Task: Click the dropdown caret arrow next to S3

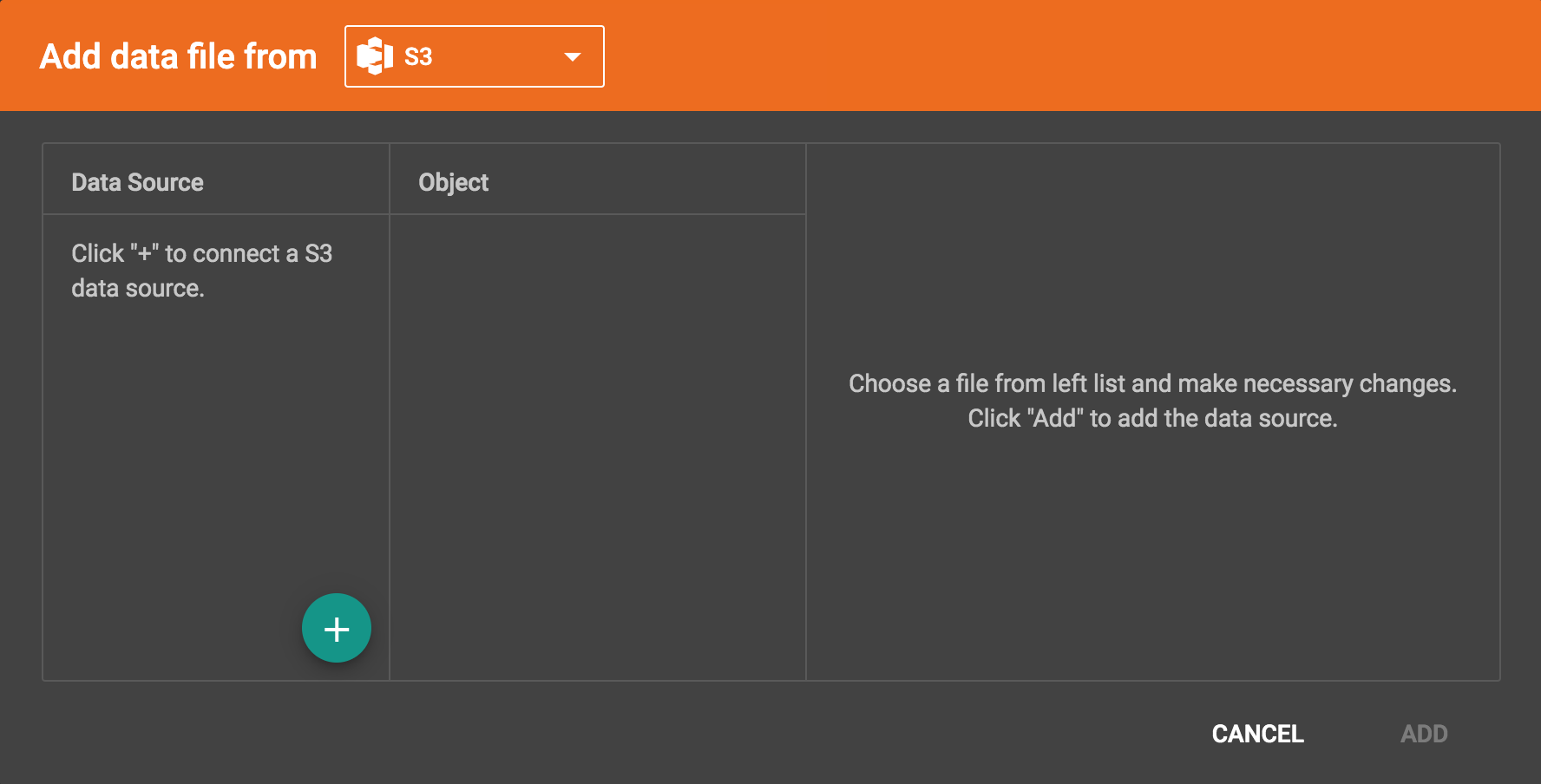Action: tap(573, 57)
